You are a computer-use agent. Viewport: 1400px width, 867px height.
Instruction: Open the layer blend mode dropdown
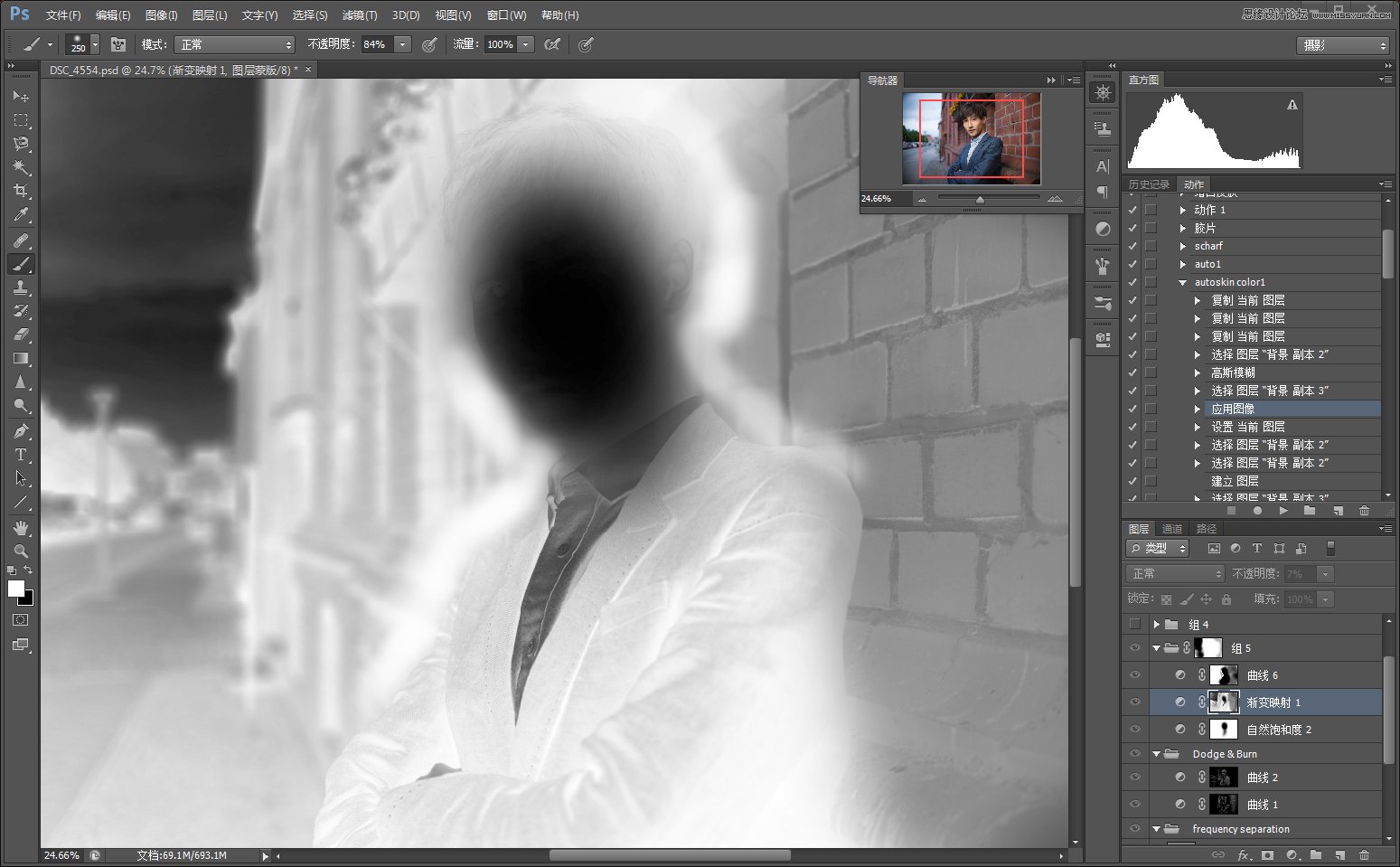[x=1173, y=573]
